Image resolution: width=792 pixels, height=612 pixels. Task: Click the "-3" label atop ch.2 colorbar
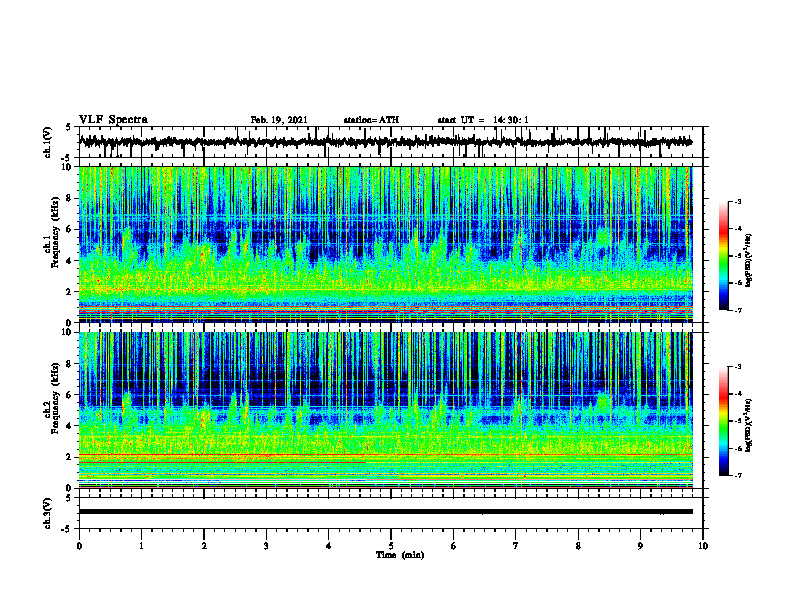pos(739,367)
